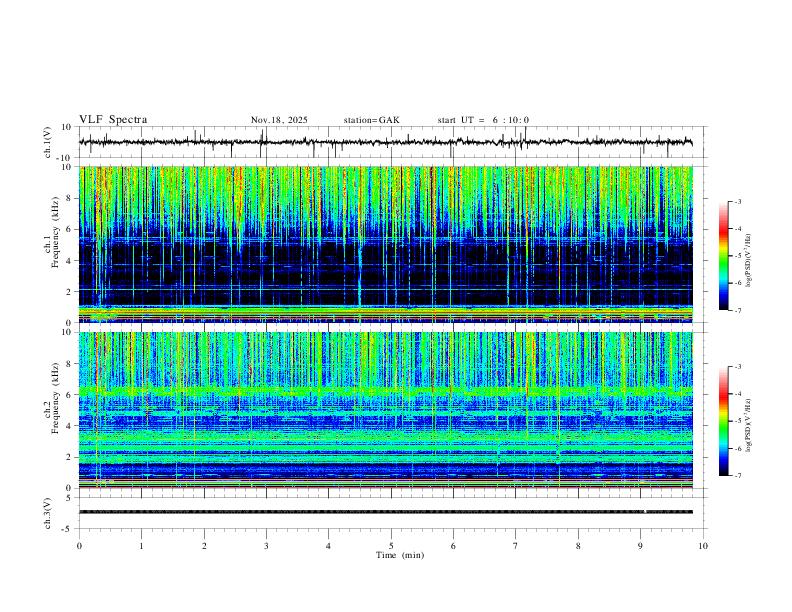792x612 pixels.
Task: Click the ch.2 colorbar 'log(PSD)(V²/Hz)' label
Action: 749,425
